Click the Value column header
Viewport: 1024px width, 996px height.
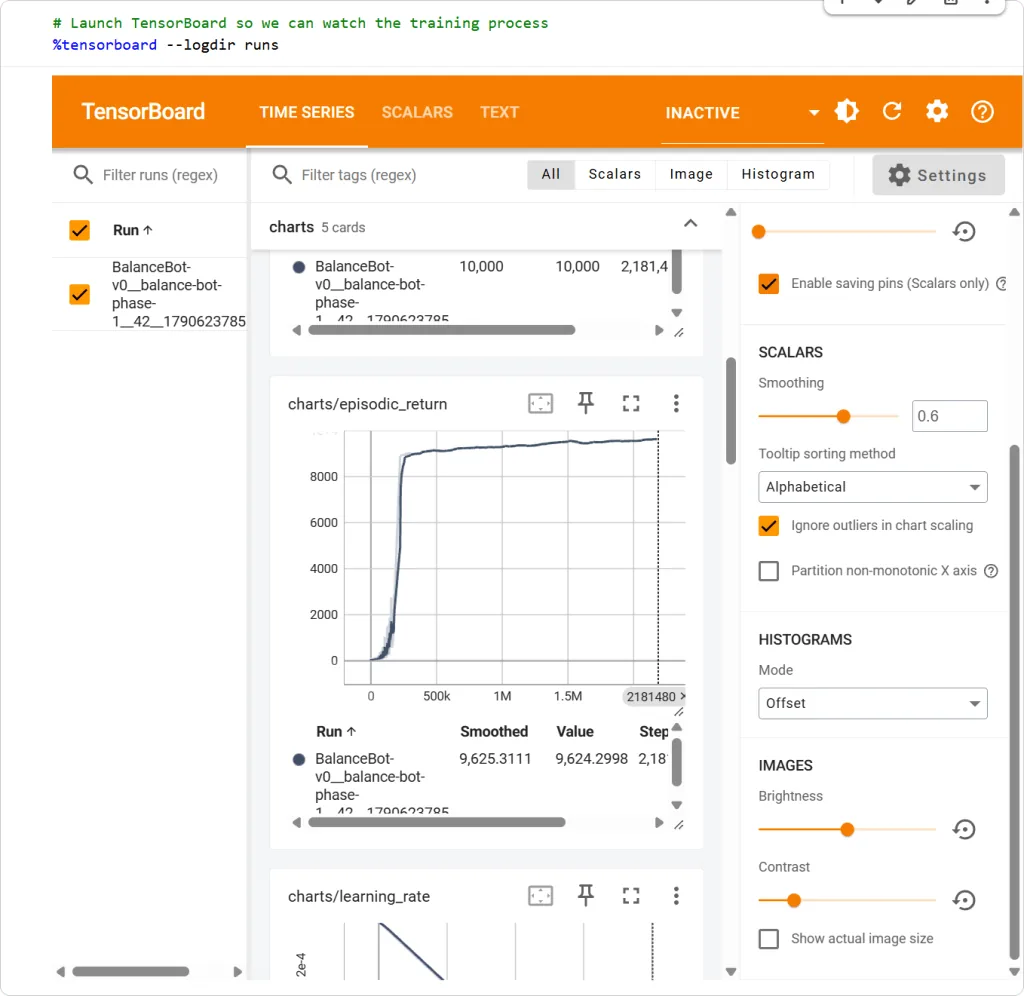click(x=575, y=731)
